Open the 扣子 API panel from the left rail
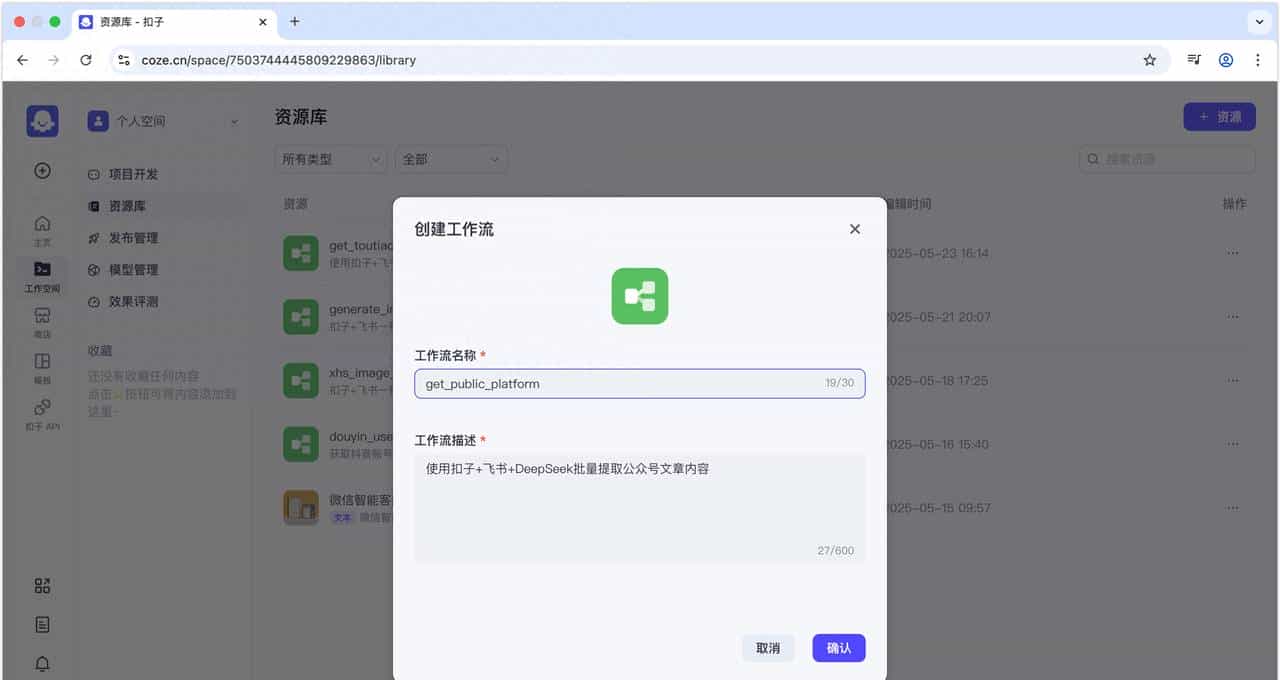The image size is (1280, 680). pyautogui.click(x=42, y=408)
